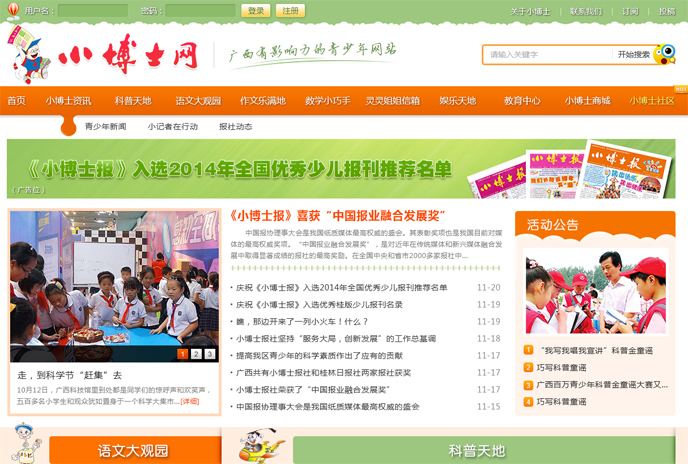Focus the keyword search input field
This screenshot has height=464, width=688.
click(x=546, y=54)
